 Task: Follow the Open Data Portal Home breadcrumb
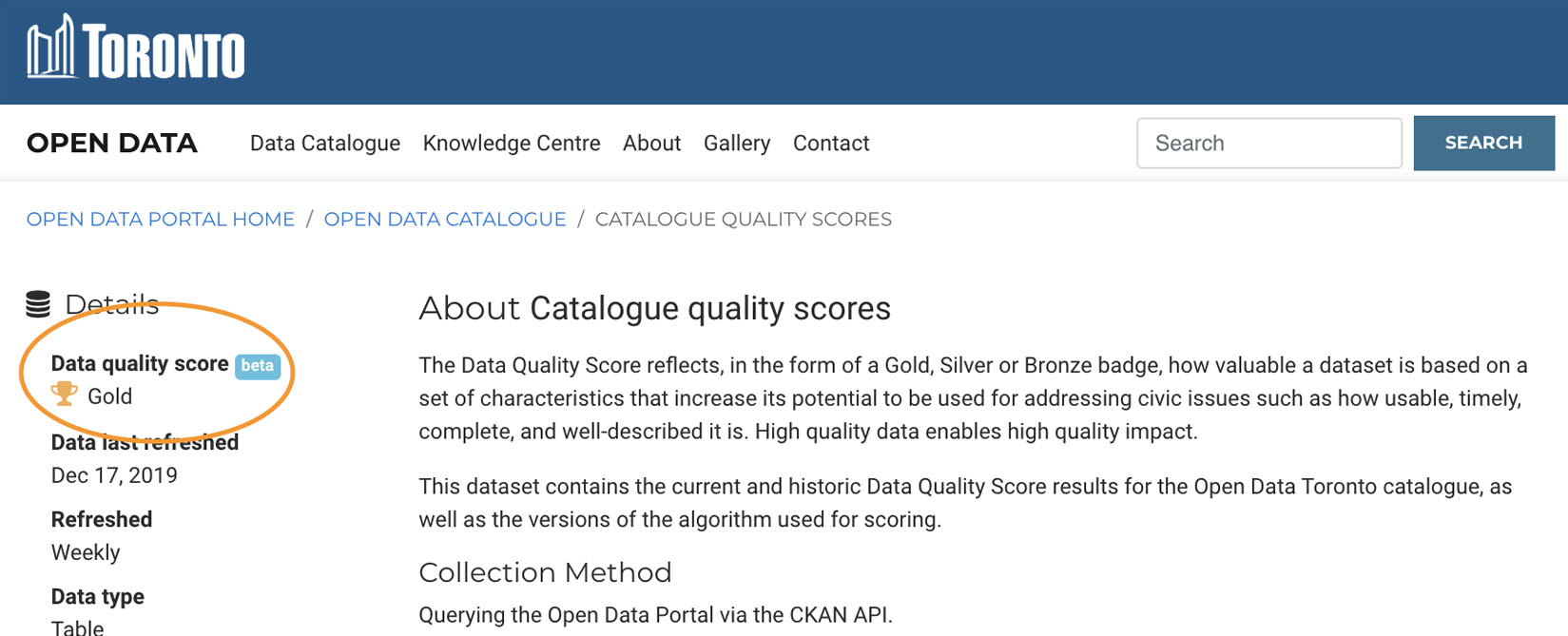coord(161,220)
